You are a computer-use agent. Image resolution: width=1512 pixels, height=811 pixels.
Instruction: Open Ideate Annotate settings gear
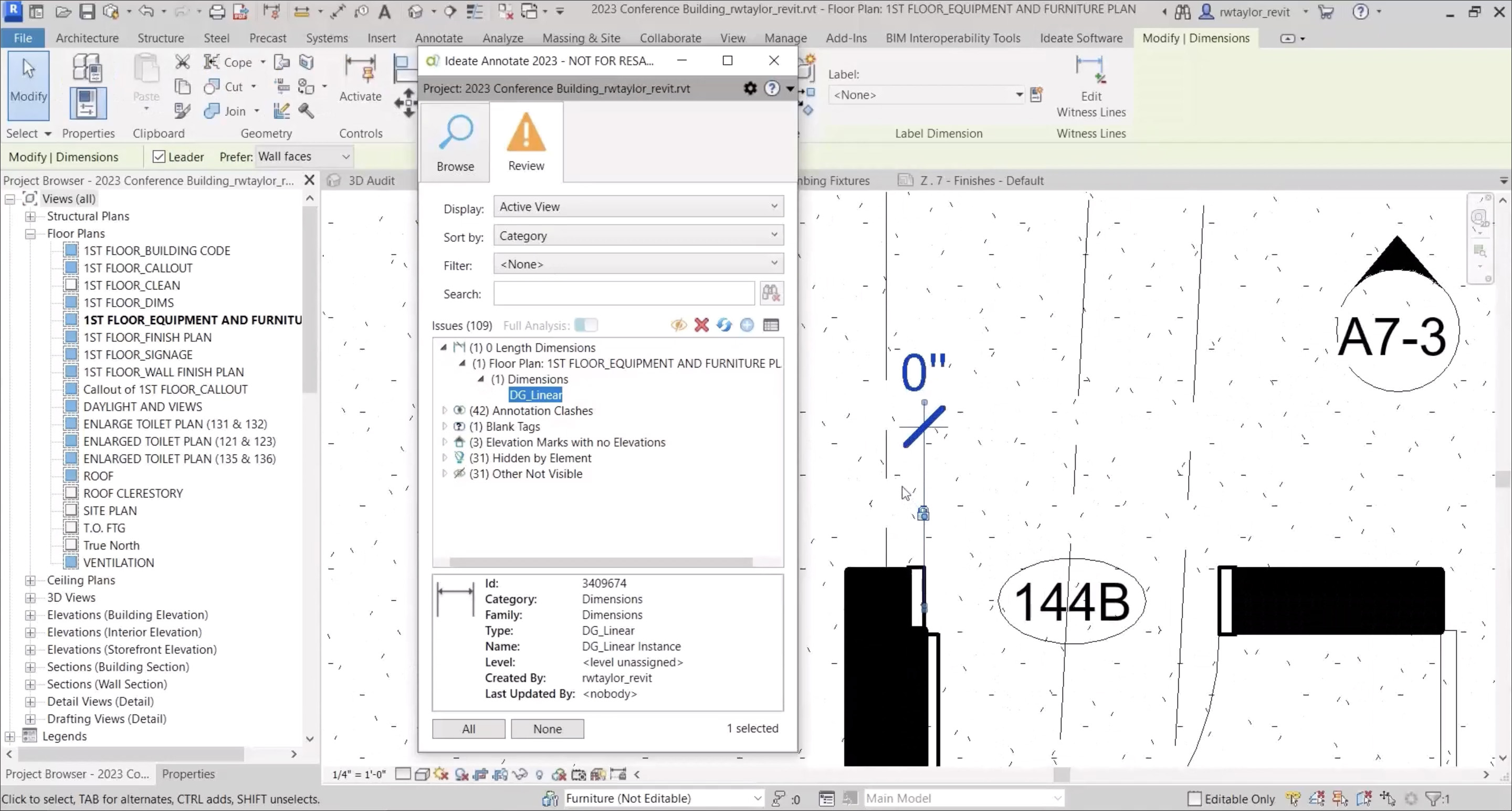[x=750, y=88]
